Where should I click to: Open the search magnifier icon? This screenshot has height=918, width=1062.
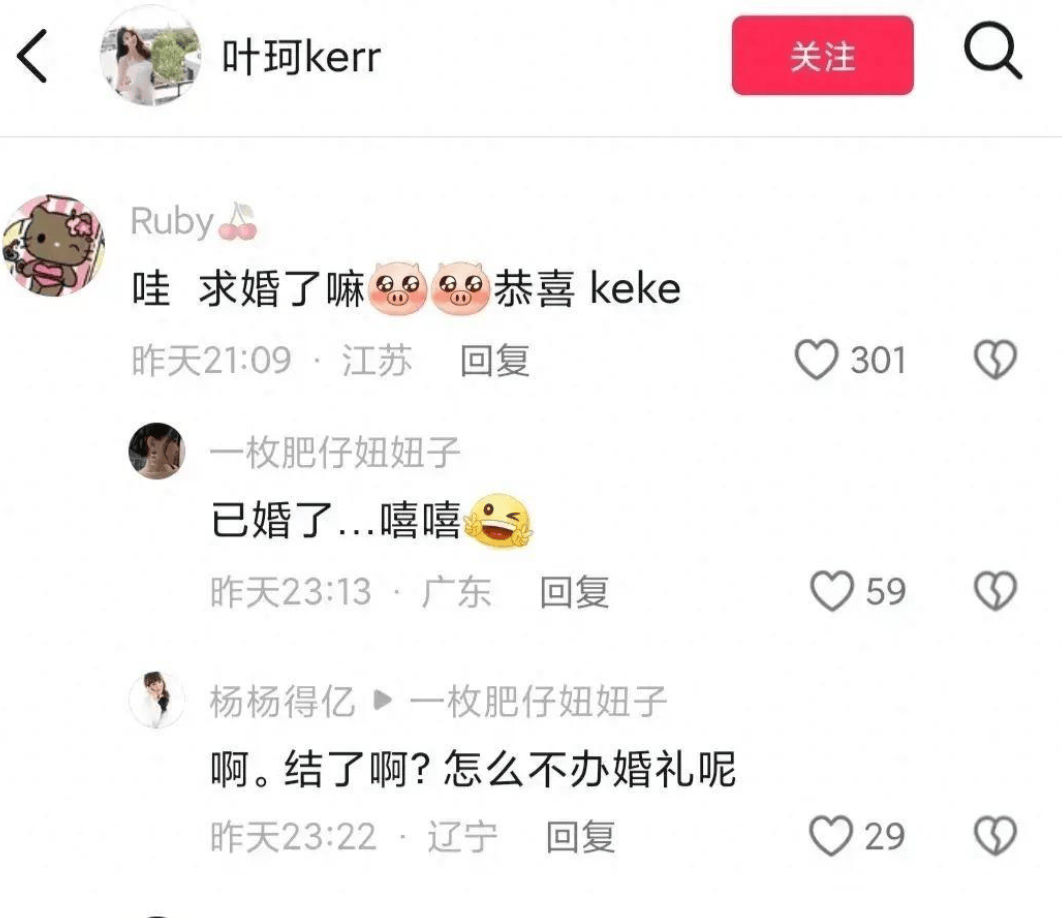993,51
